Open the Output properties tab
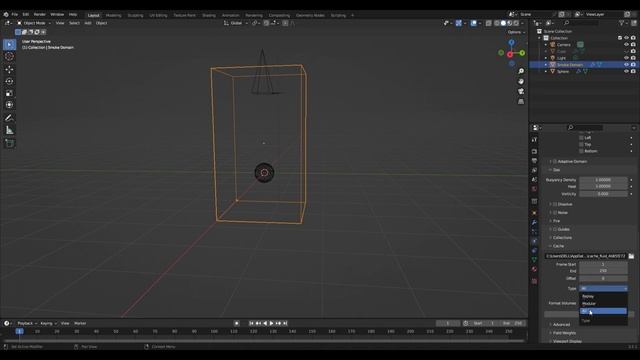The width and height of the screenshot is (640, 360). click(x=534, y=161)
